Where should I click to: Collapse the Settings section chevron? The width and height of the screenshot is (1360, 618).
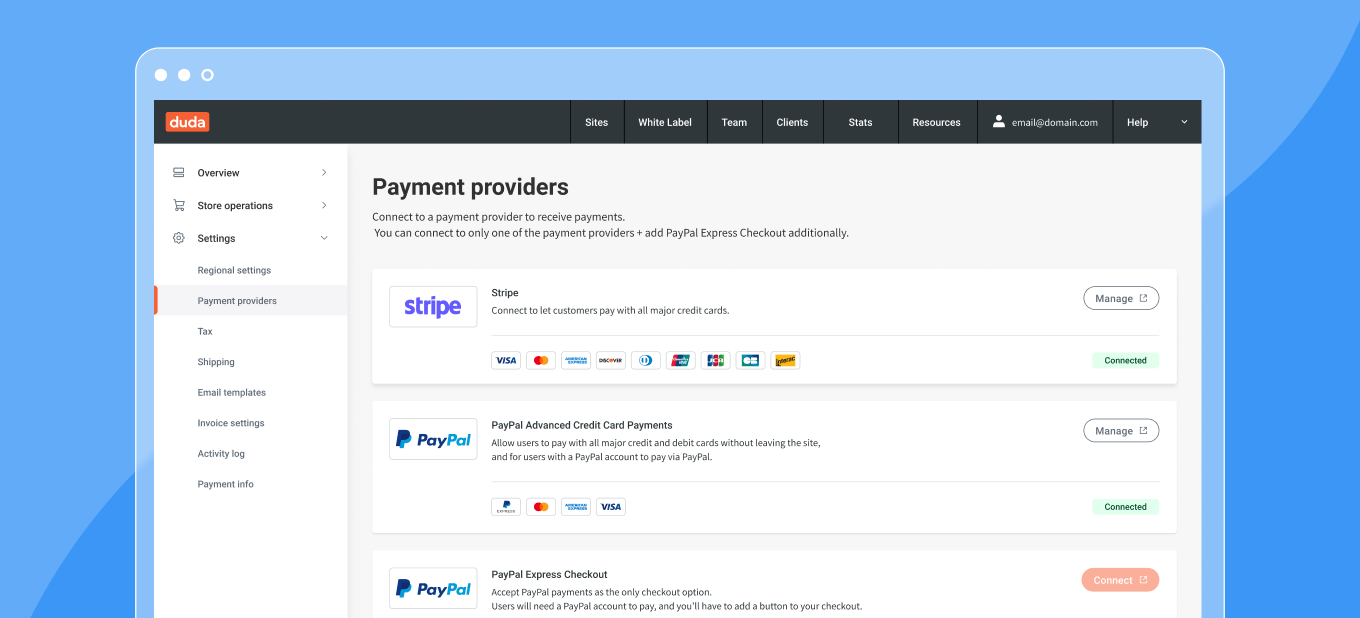pyautogui.click(x=324, y=238)
